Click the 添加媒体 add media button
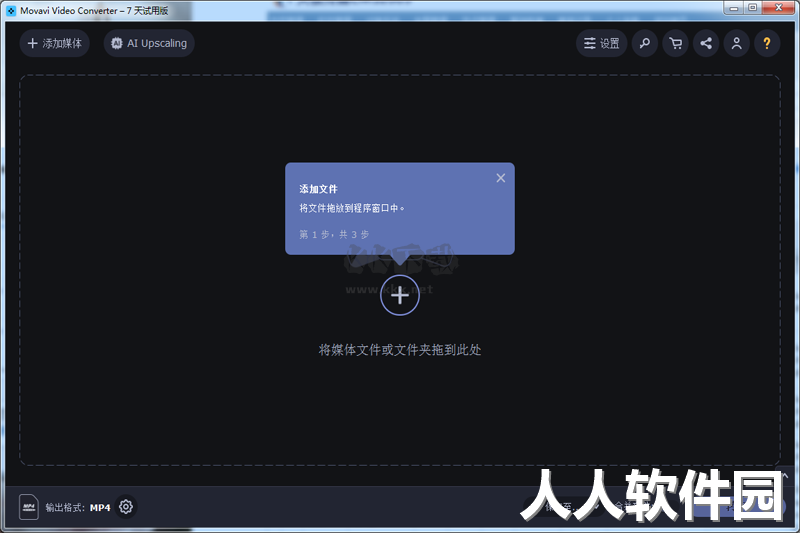The height and width of the screenshot is (533, 800). pyautogui.click(x=55, y=43)
